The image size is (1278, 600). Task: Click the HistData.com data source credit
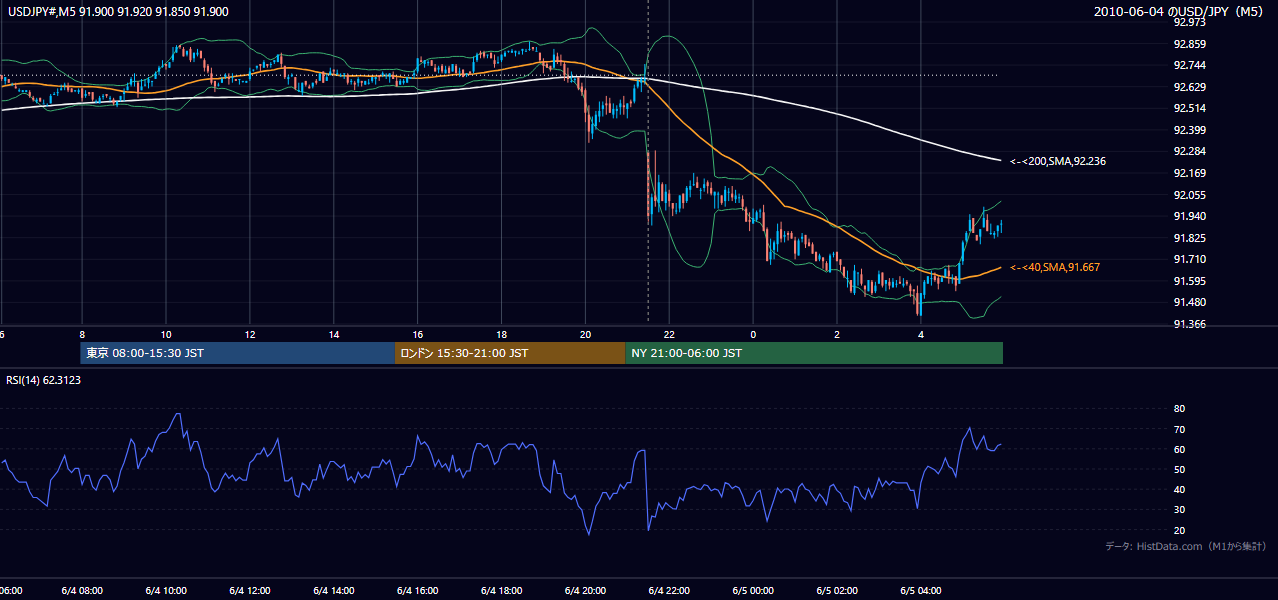[1186, 546]
